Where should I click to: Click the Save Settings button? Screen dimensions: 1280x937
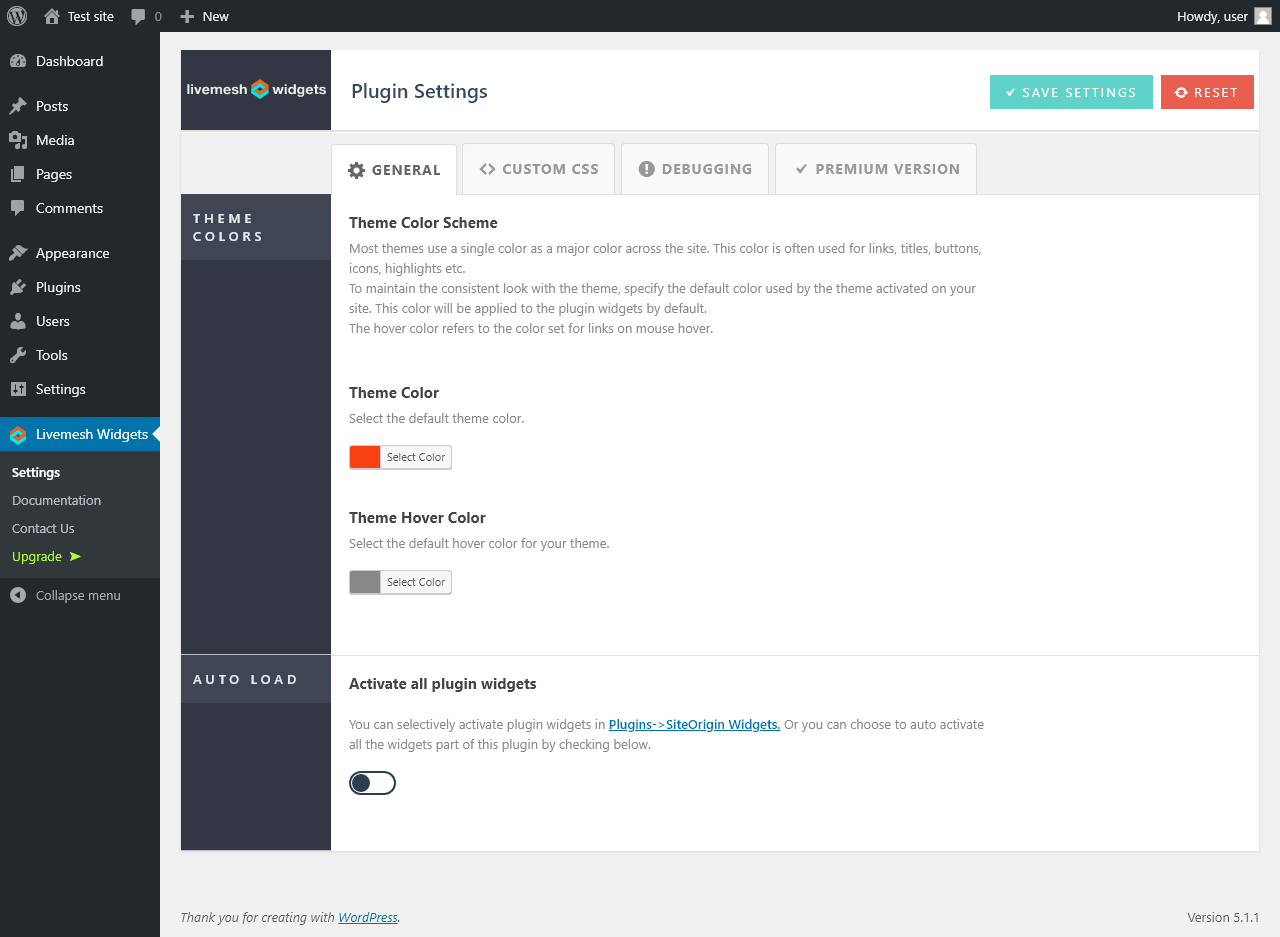point(1071,92)
